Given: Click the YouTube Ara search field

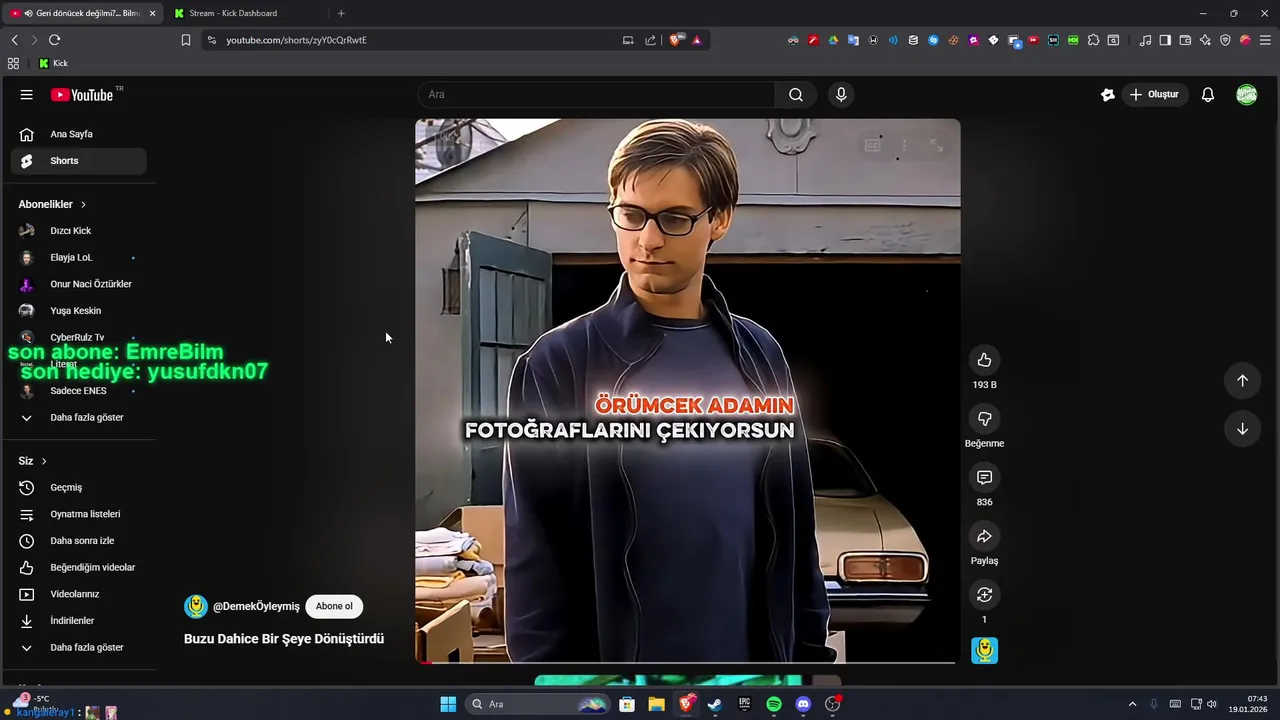Looking at the screenshot, I should pyautogui.click(x=596, y=95).
